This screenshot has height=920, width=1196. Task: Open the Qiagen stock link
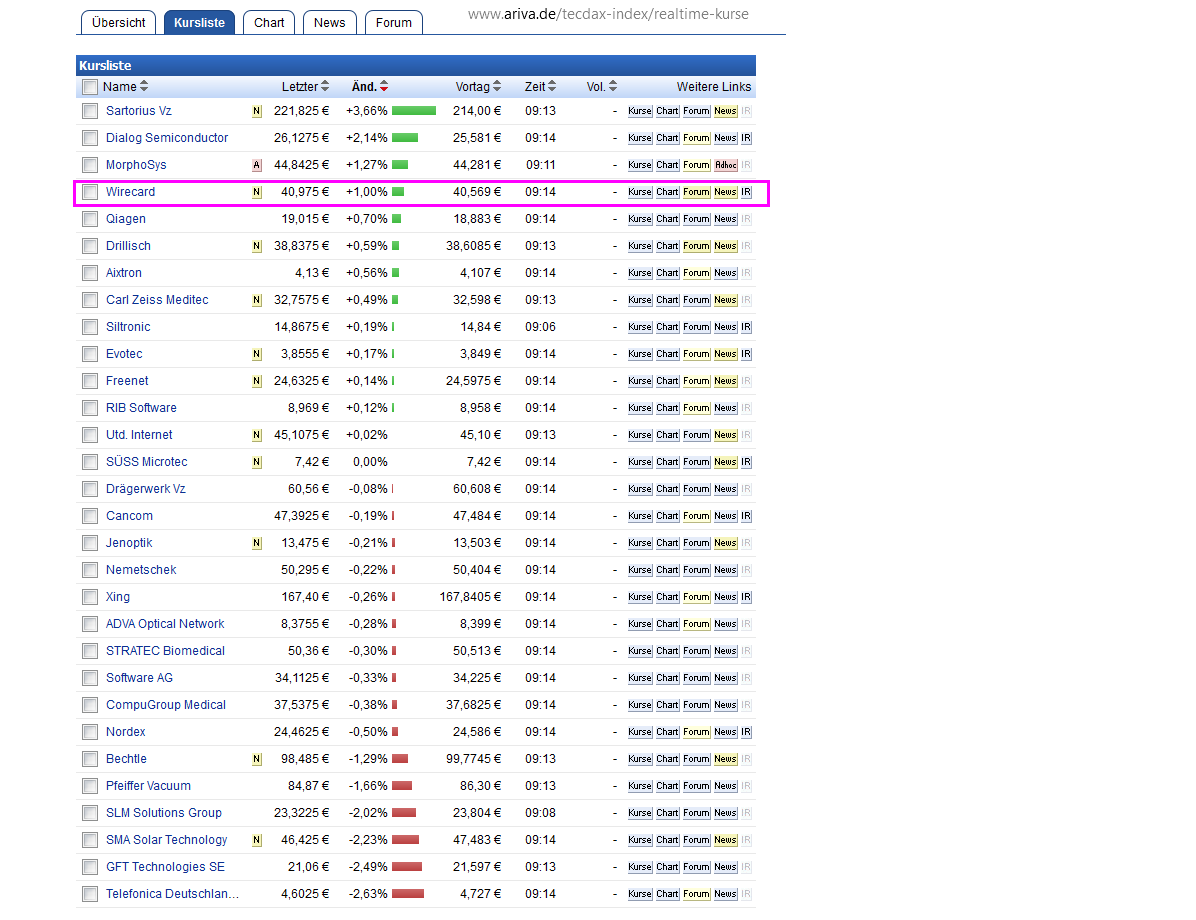[x=126, y=219]
